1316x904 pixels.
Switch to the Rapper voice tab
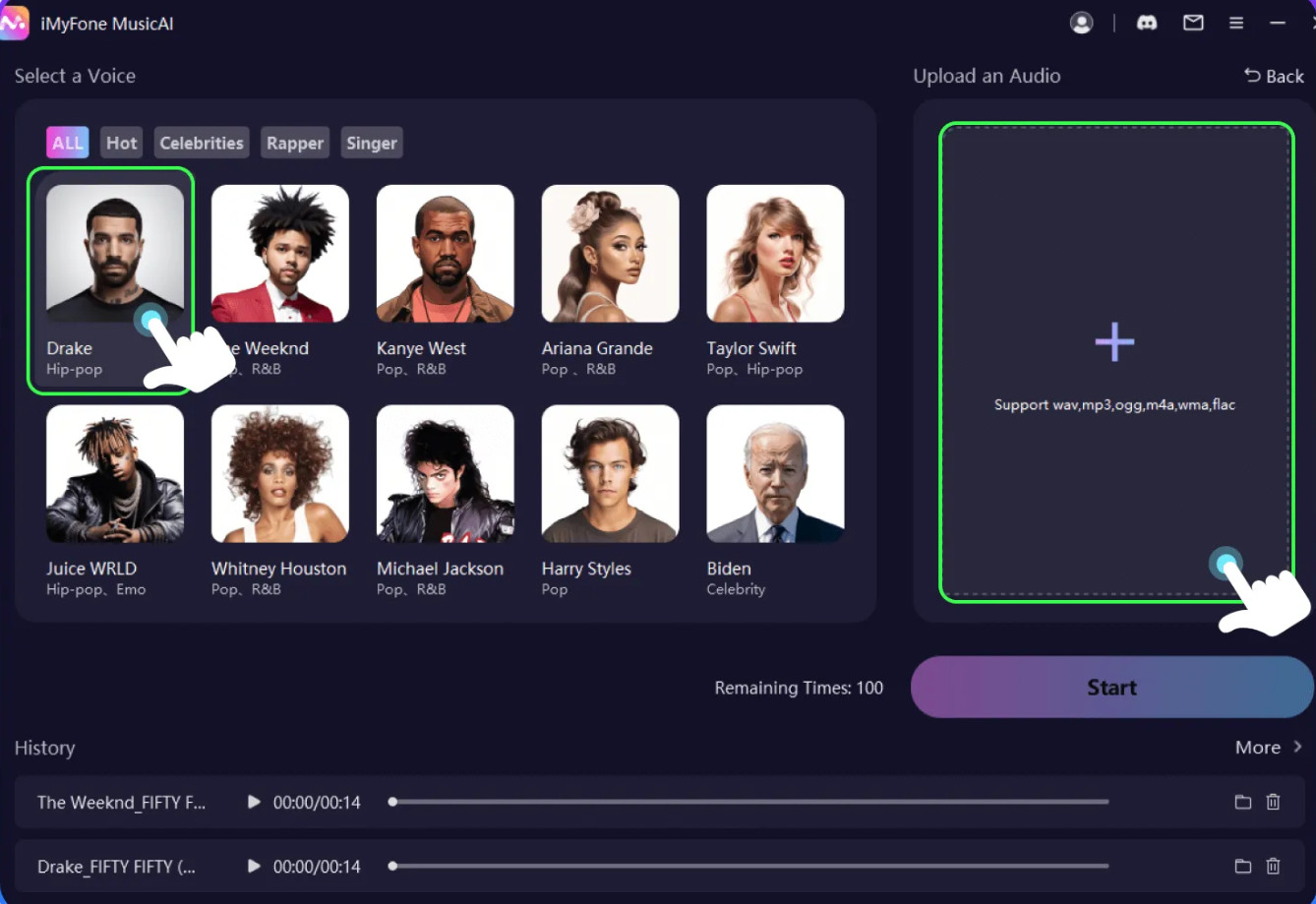pos(295,143)
